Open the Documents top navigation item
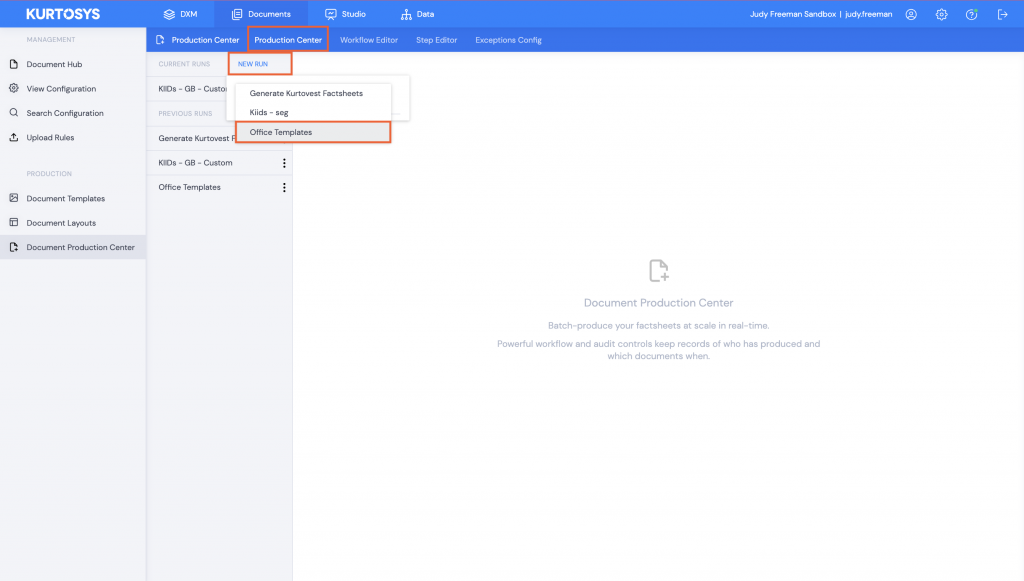The width and height of the screenshot is (1024, 581). point(261,14)
